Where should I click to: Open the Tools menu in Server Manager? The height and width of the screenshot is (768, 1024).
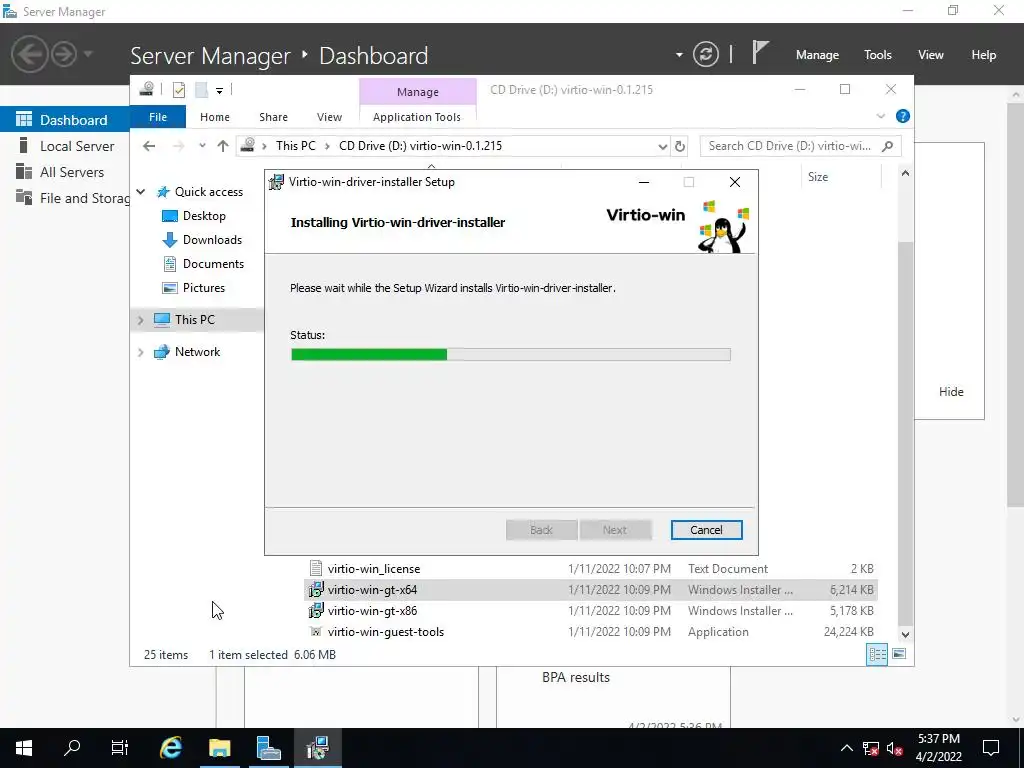[x=878, y=55]
